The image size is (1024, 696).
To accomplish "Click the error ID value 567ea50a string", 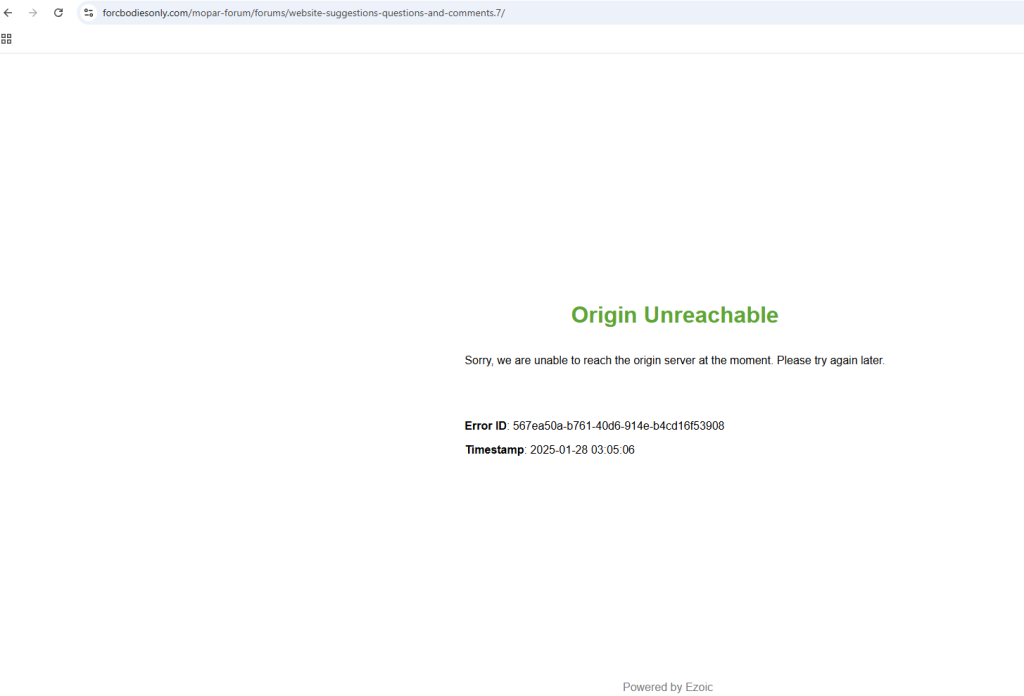I will (618, 426).
